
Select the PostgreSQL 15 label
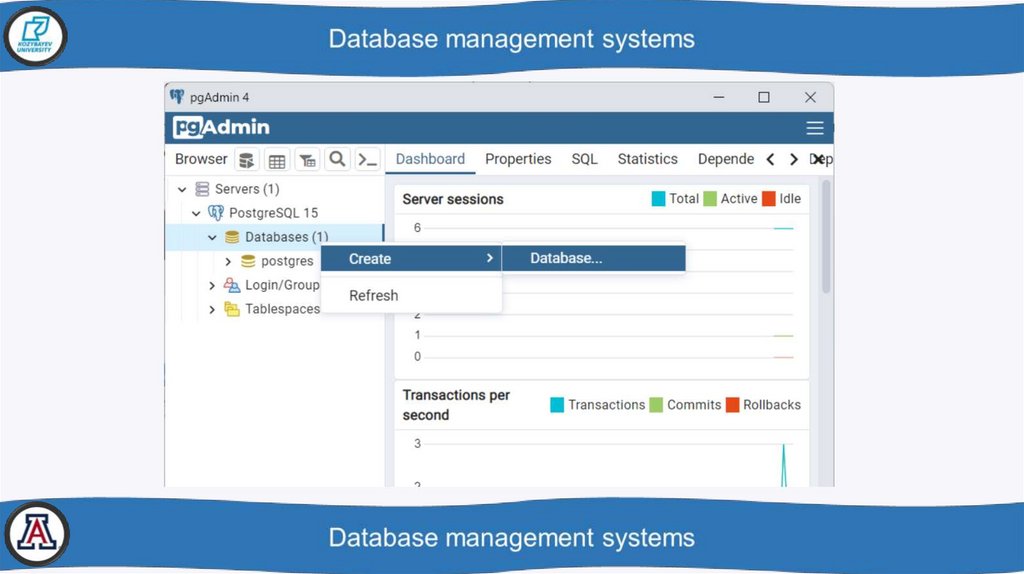[274, 213]
